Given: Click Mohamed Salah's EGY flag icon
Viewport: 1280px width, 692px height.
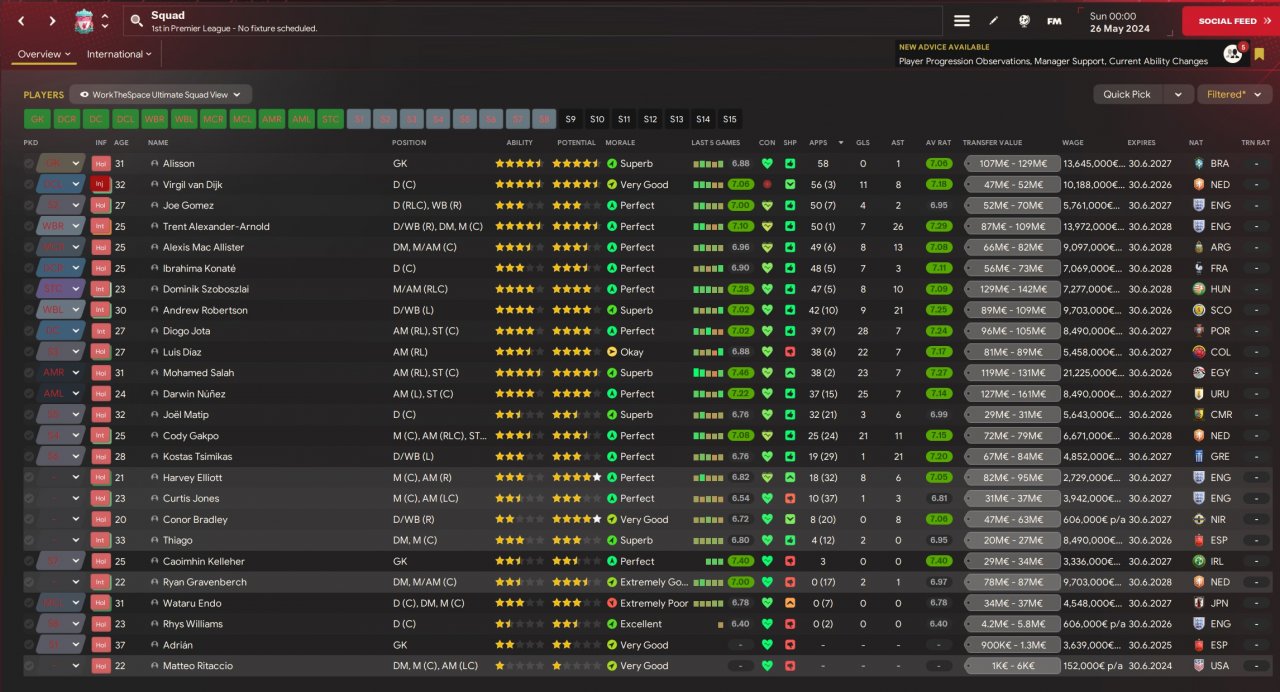Looking at the screenshot, I should click(1199, 373).
